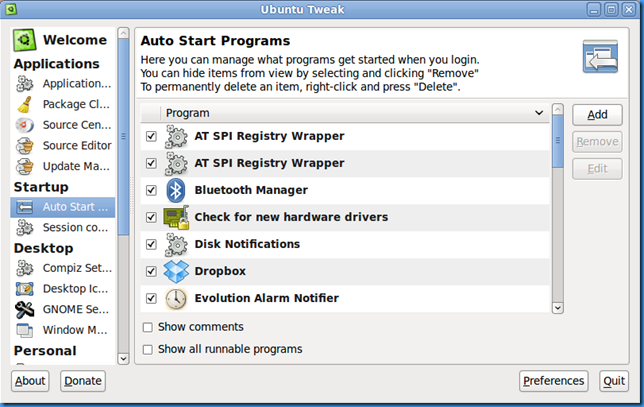
Task: Click the second AT SPI Registry Wrapper gear icon
Action: point(177,163)
